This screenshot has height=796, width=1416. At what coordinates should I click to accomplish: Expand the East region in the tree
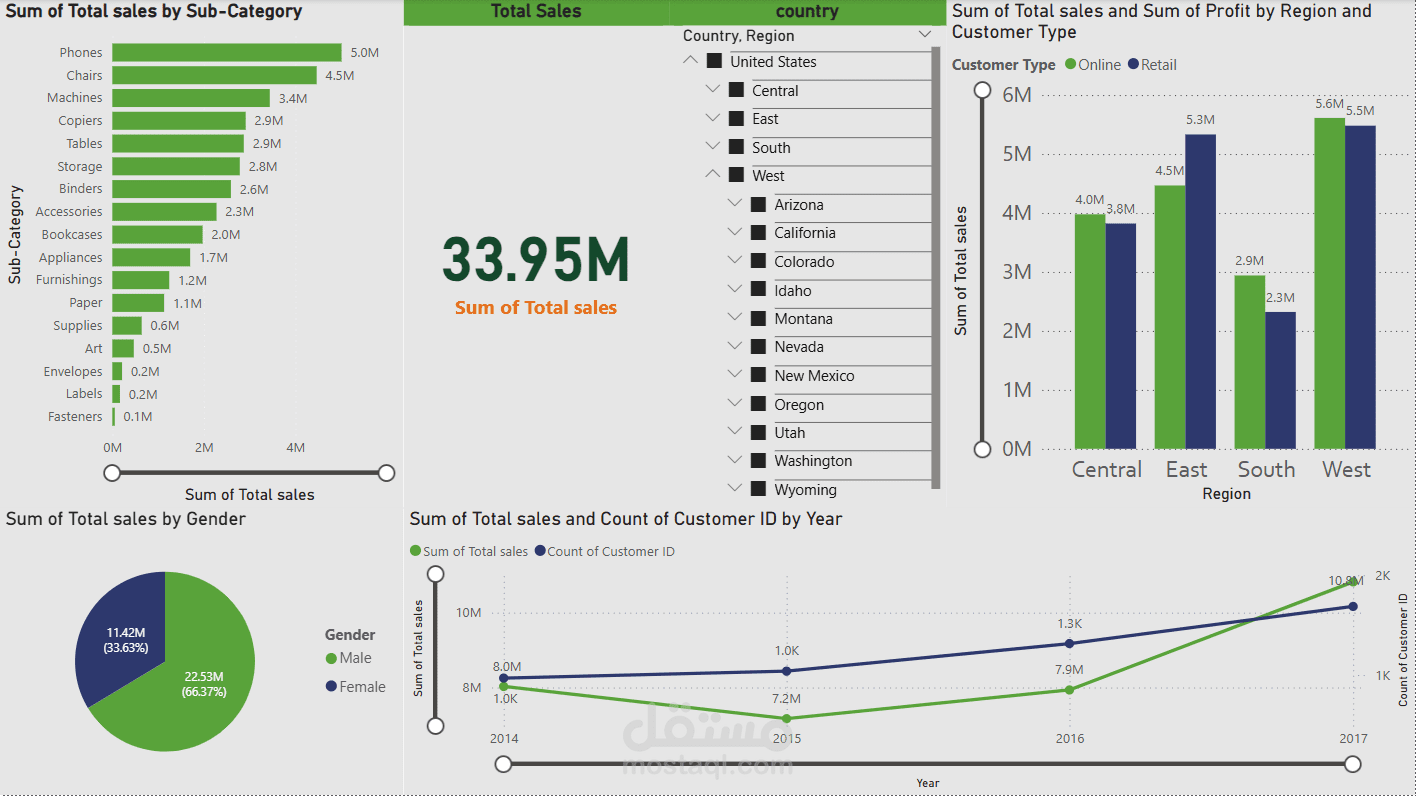click(712, 116)
